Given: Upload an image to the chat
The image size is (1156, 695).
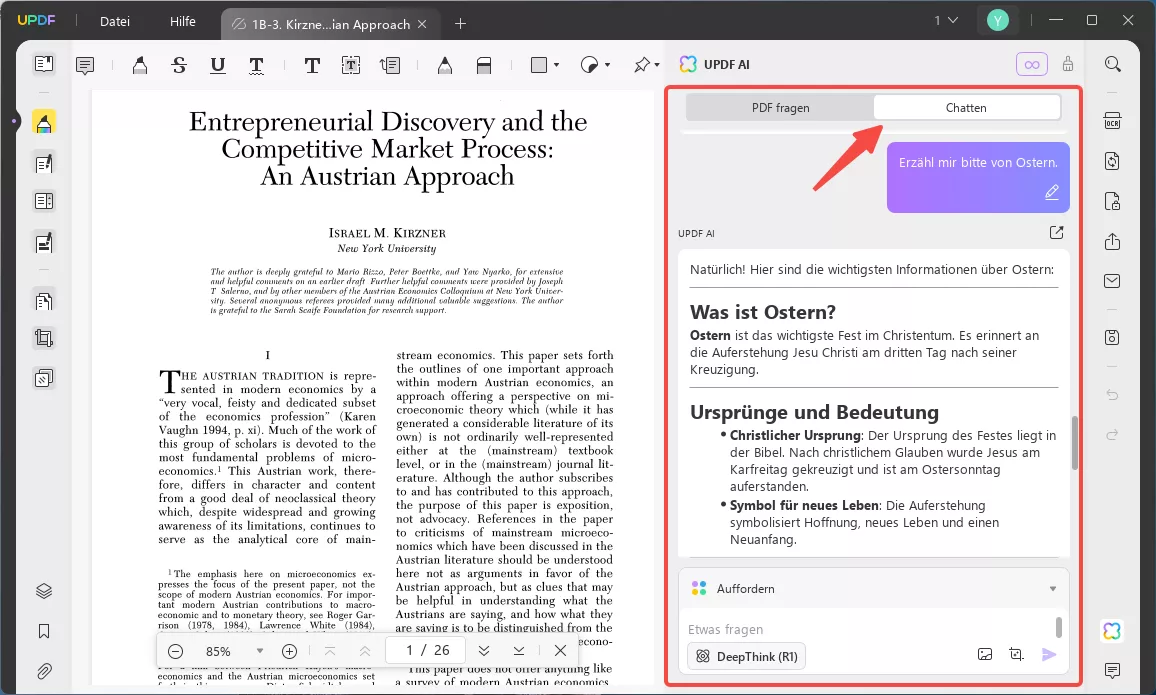Looking at the screenshot, I should click(985, 654).
